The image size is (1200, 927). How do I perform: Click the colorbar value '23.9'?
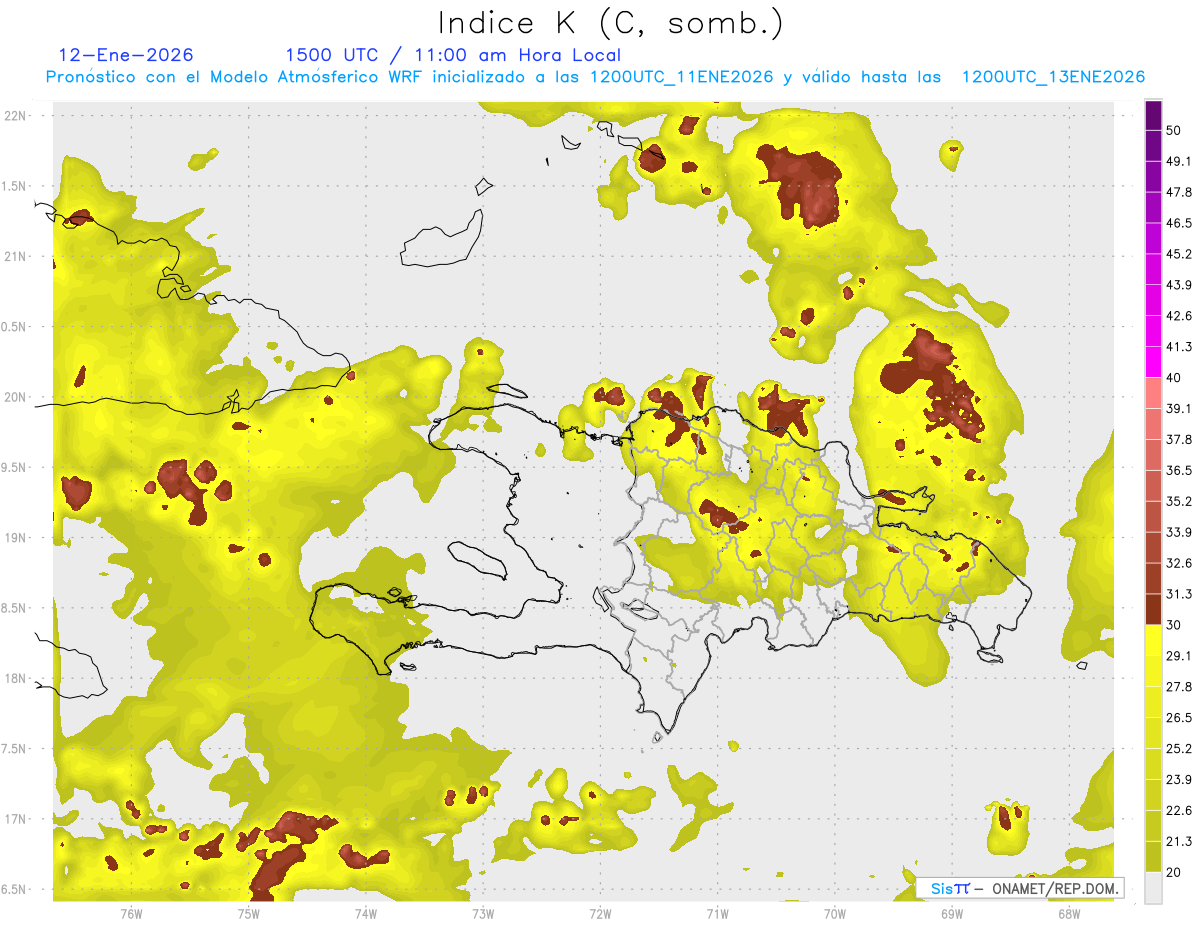coord(1178,780)
